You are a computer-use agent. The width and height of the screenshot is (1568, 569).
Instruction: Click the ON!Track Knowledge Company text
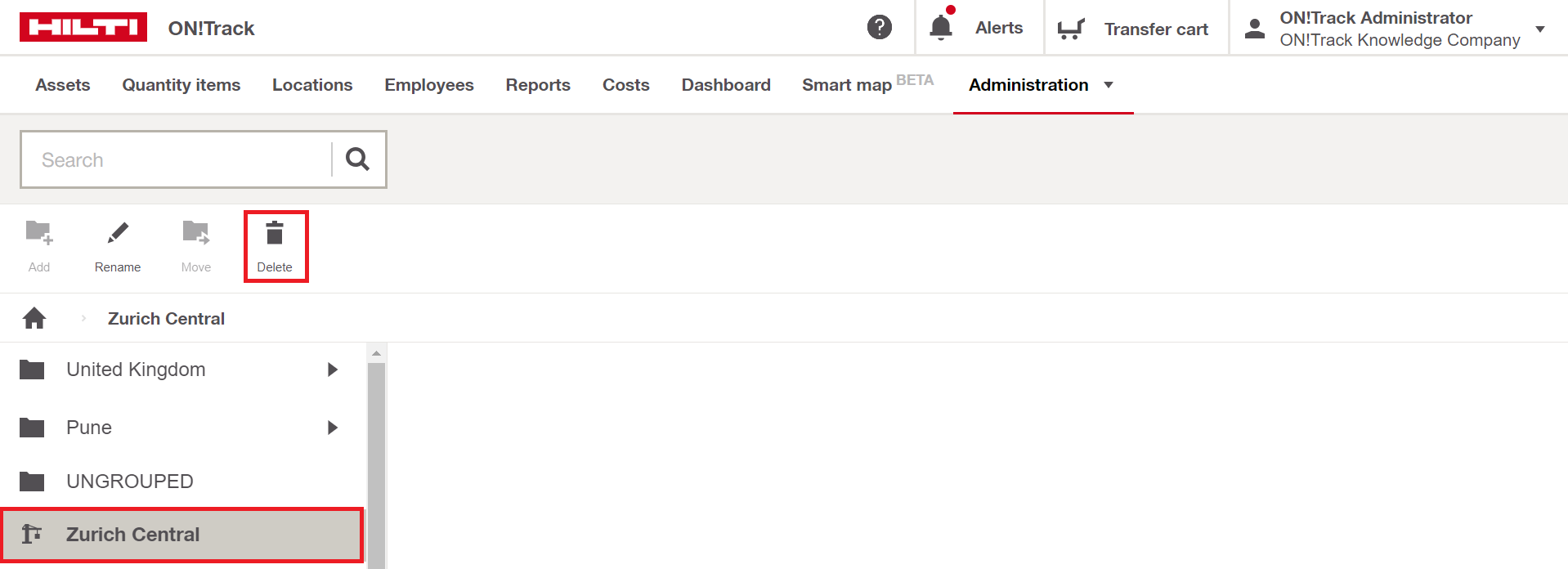(x=1400, y=40)
